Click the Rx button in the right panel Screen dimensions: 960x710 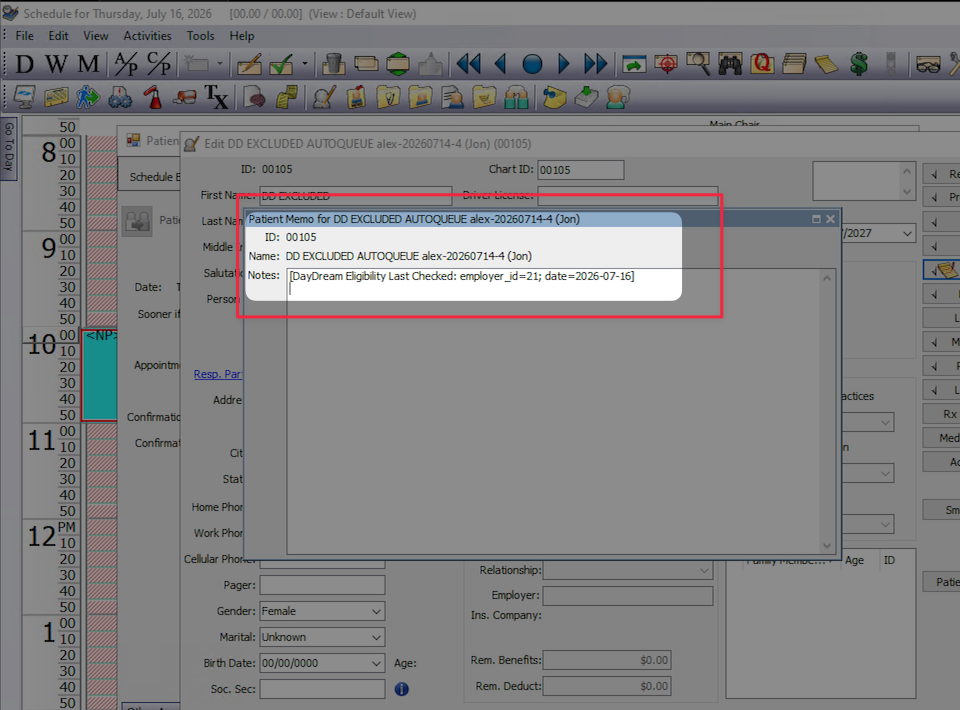click(942, 414)
